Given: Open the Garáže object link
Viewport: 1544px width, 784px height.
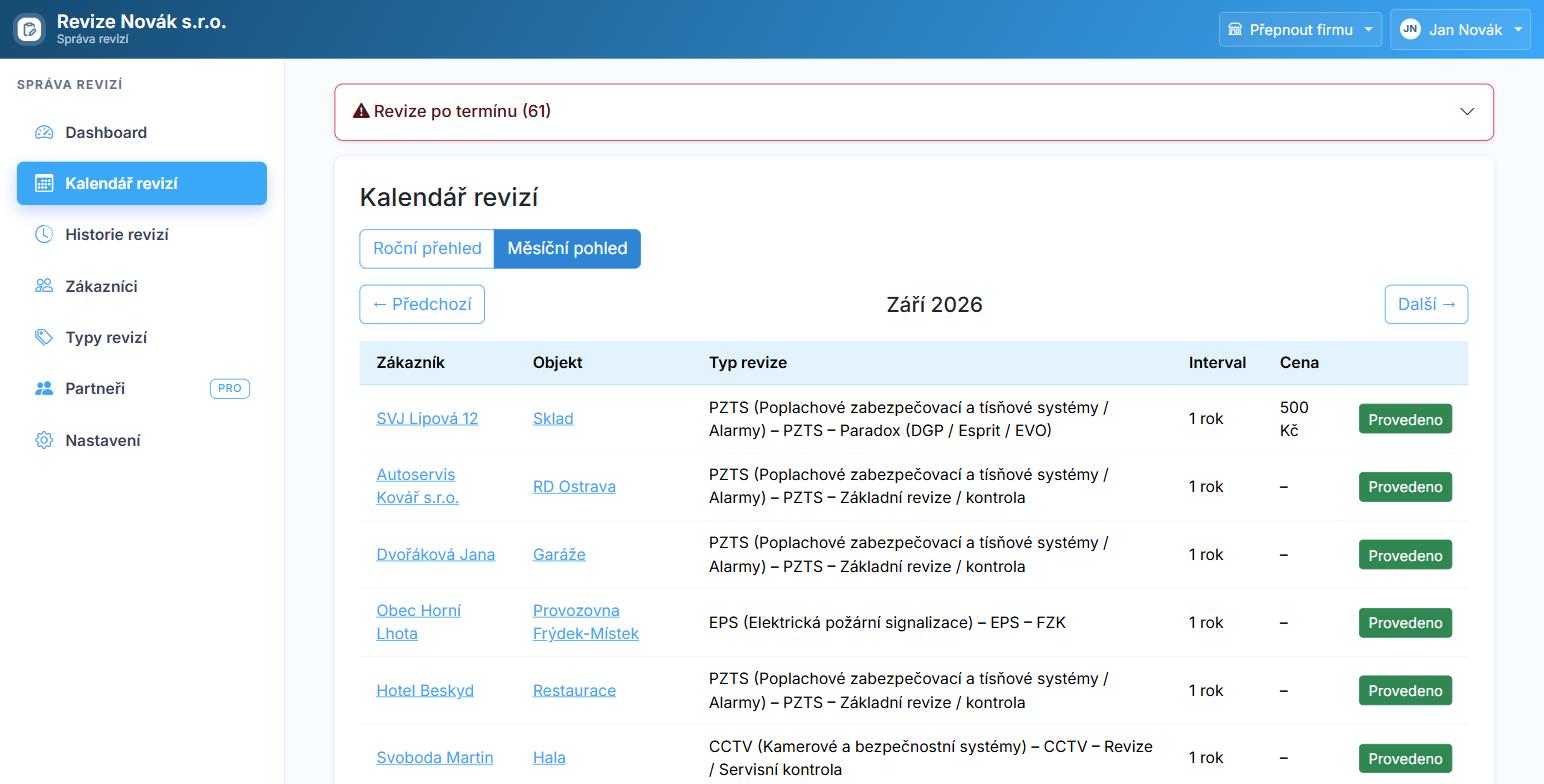Looking at the screenshot, I should [x=559, y=554].
